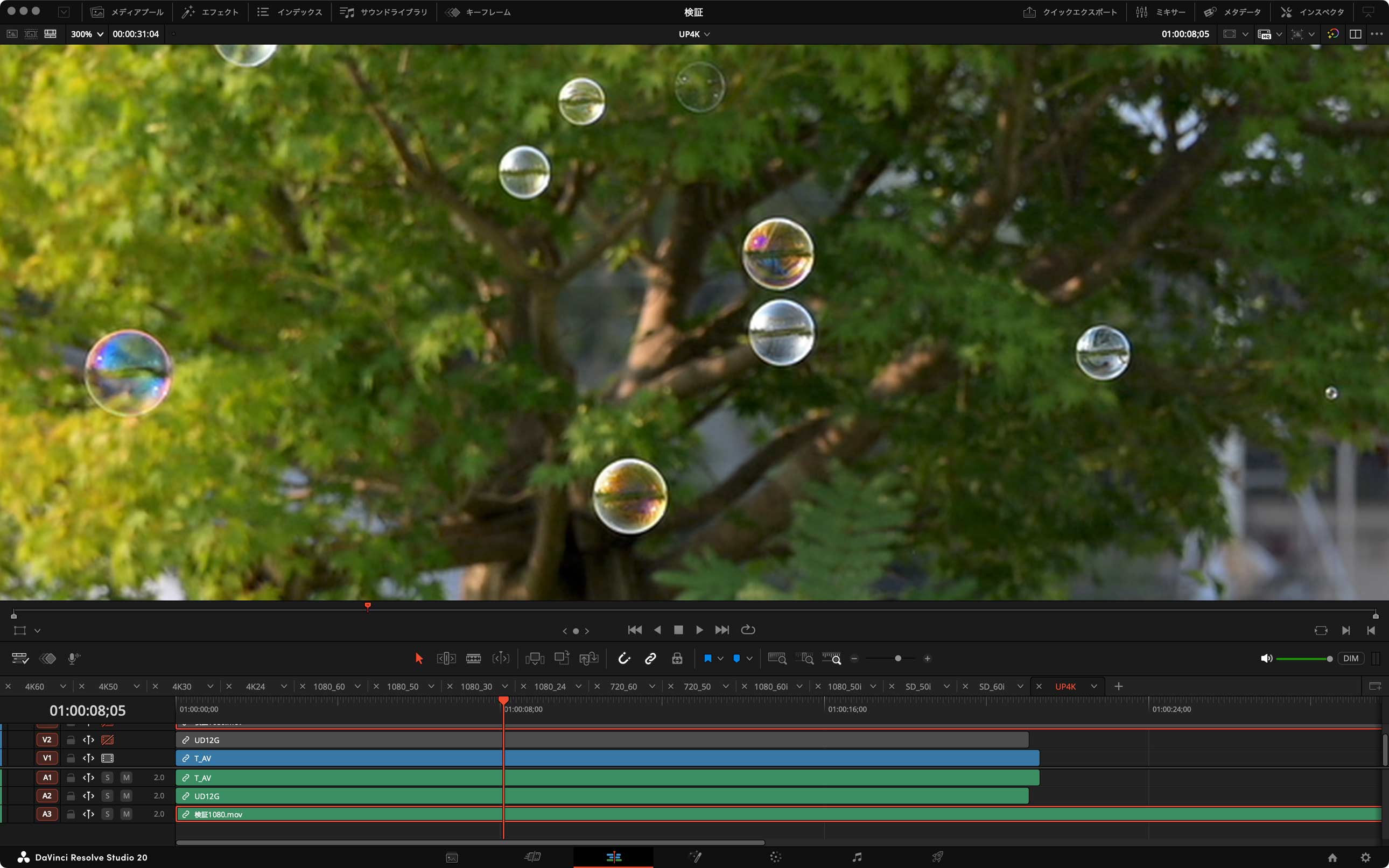Toggle the linked selection chain icon
The height and width of the screenshot is (868, 1389).
[650, 659]
